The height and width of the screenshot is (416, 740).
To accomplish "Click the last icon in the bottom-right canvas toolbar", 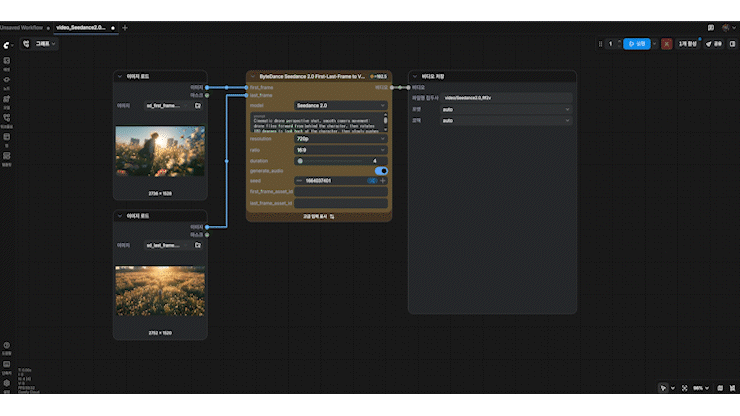I will (x=732, y=388).
